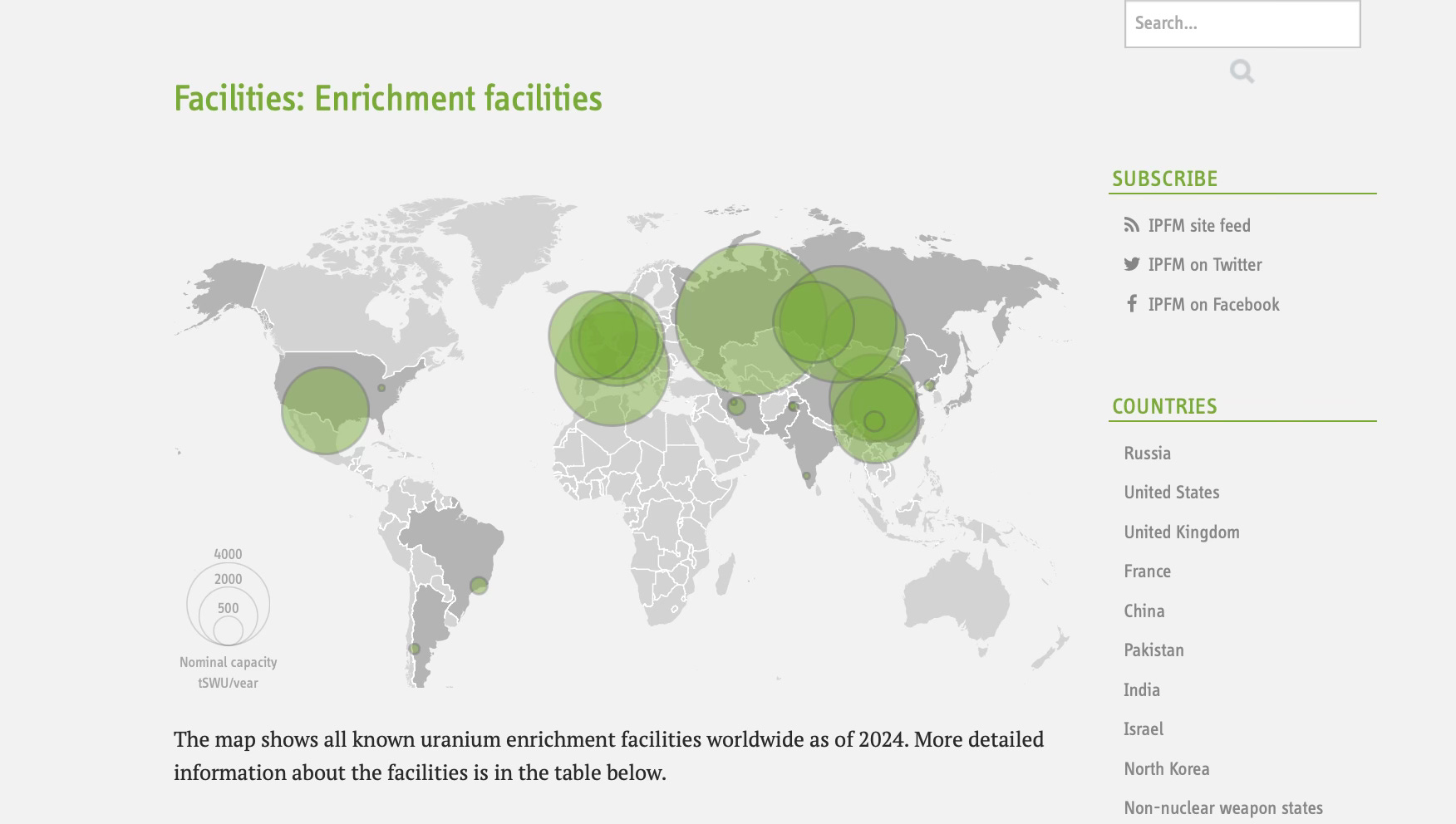The height and width of the screenshot is (824, 1456).
Task: Click the map description paragraph
Action: point(608,756)
